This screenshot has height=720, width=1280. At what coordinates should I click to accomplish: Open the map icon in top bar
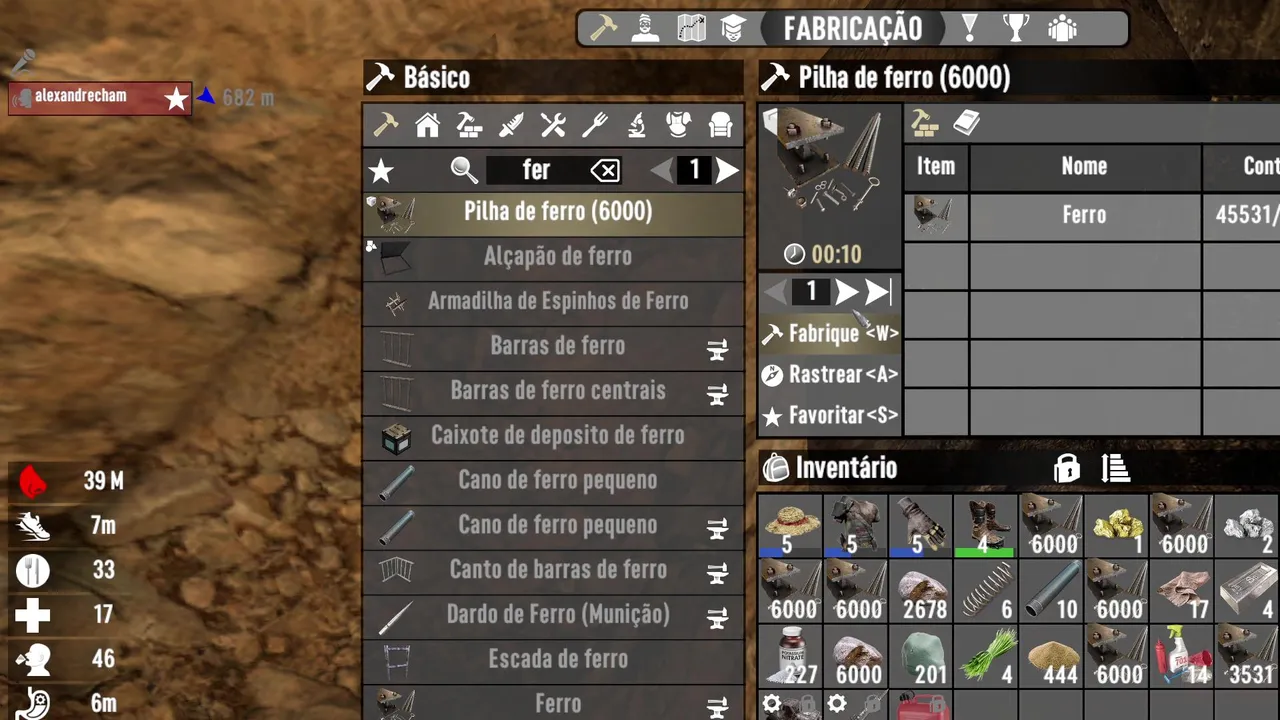pos(691,28)
